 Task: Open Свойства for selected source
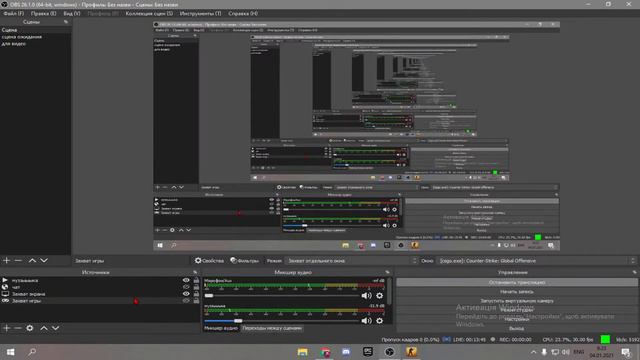[209, 260]
